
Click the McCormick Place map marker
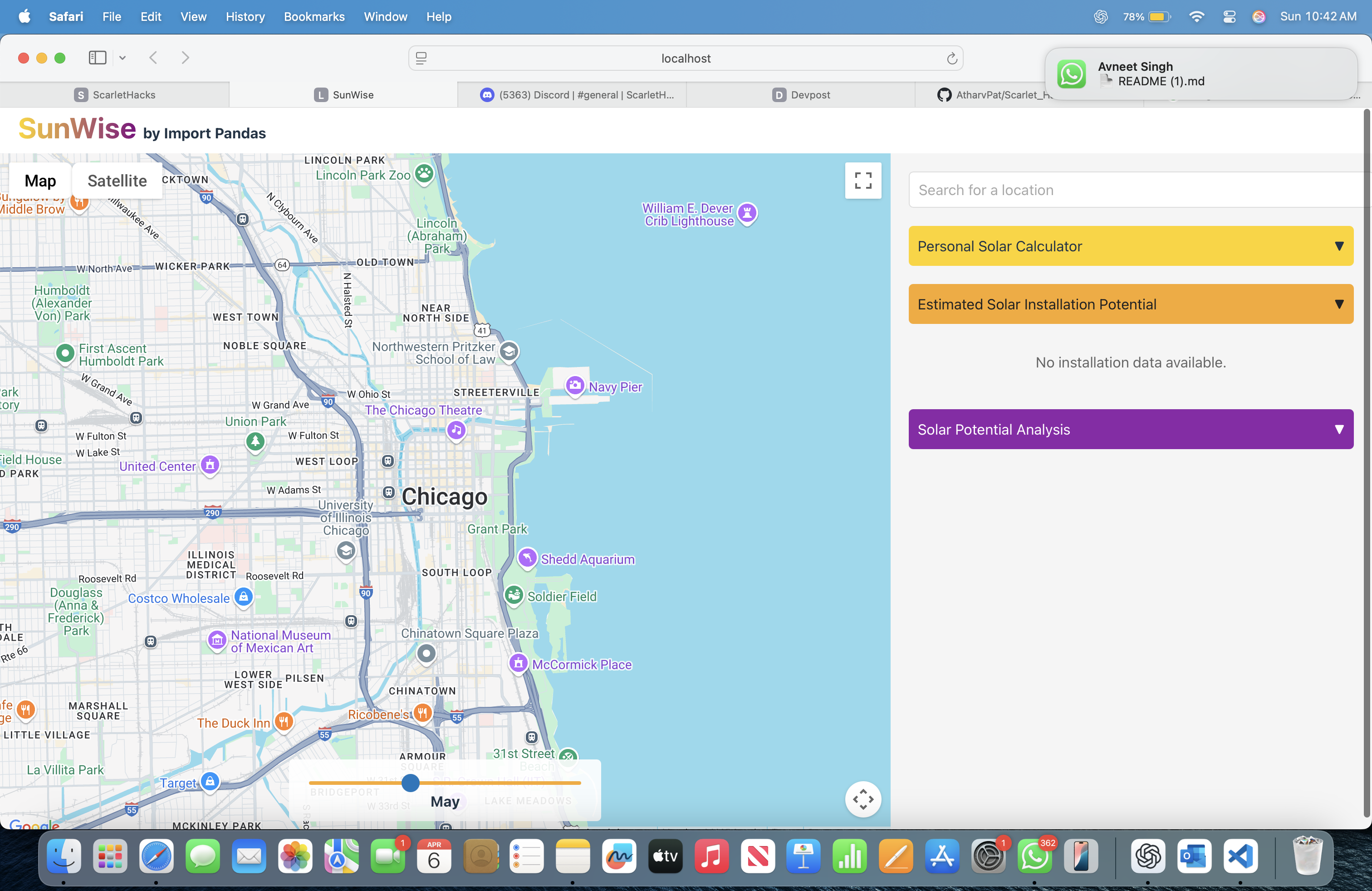click(x=518, y=663)
